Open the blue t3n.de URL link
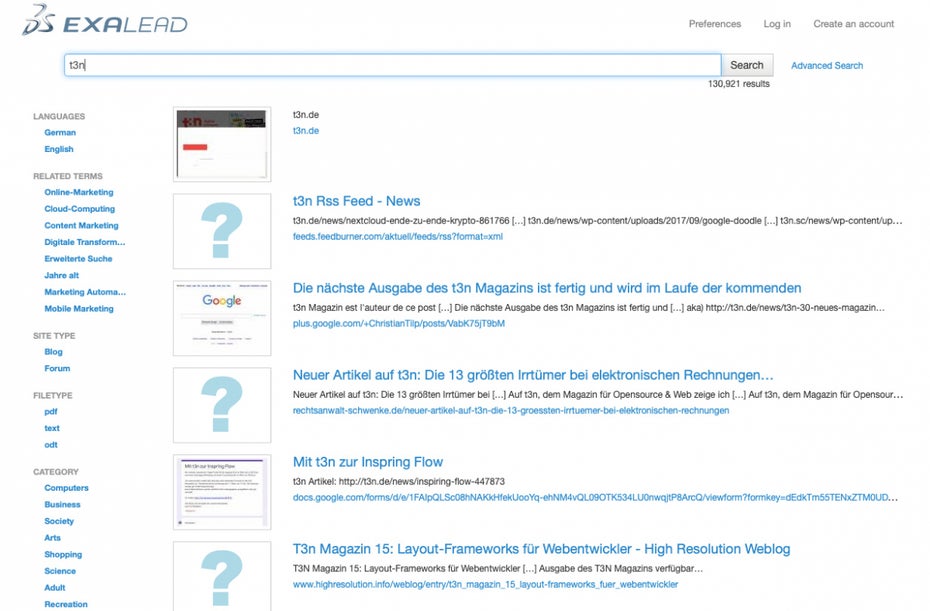930x611 pixels. 306,131
